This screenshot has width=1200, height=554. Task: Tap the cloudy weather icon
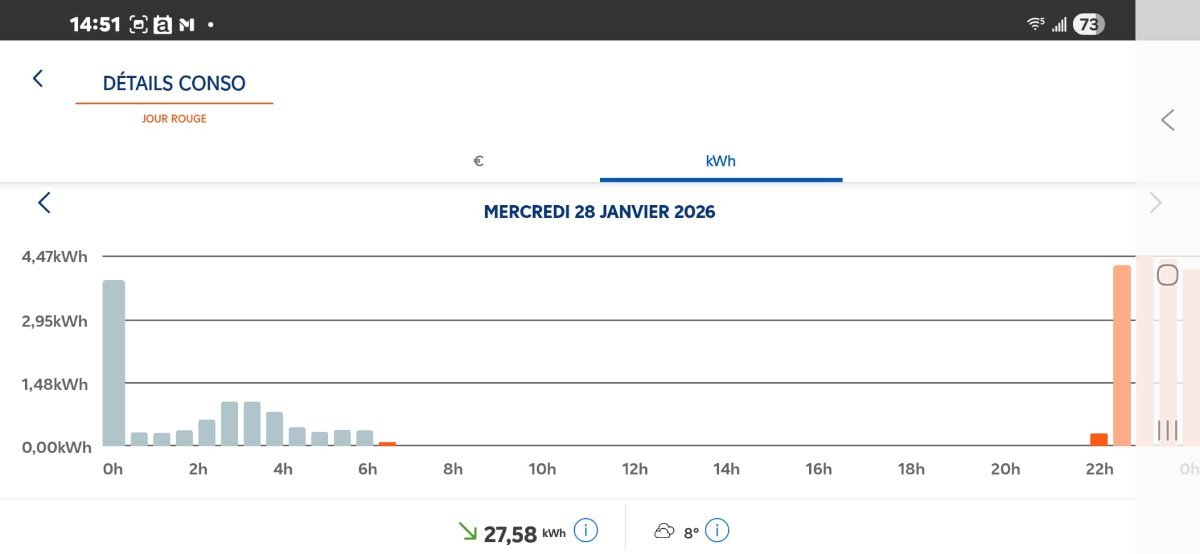[664, 532]
